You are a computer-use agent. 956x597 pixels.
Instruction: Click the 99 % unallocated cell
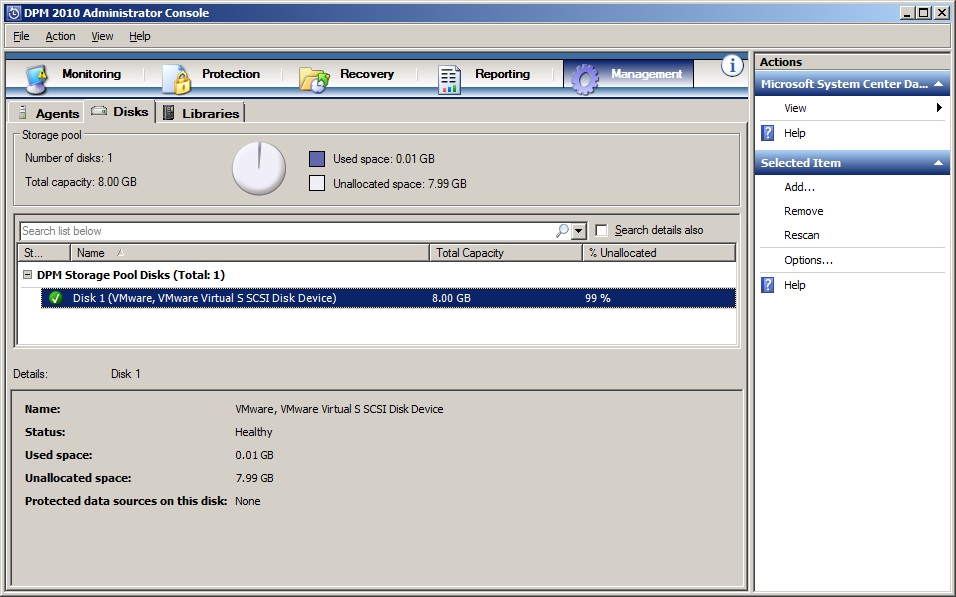[x=598, y=298]
